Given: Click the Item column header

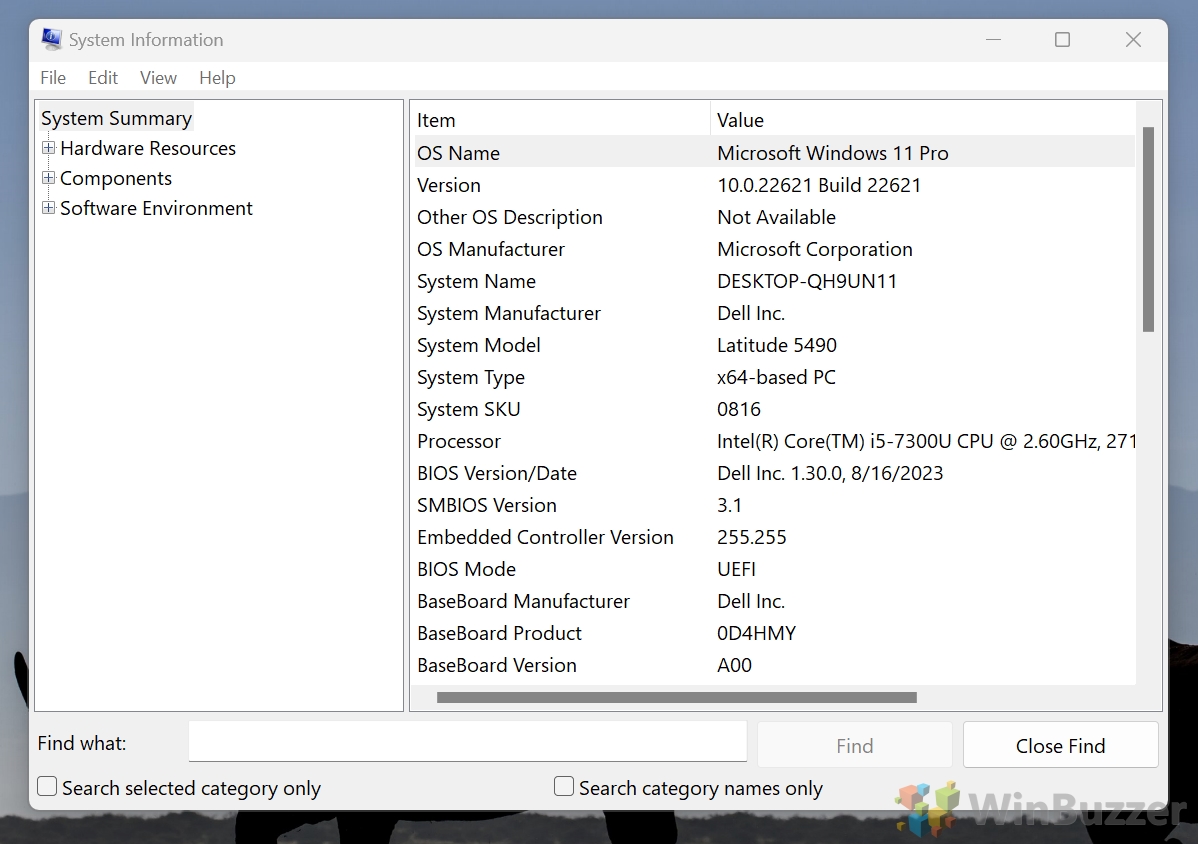Looking at the screenshot, I should (x=562, y=120).
